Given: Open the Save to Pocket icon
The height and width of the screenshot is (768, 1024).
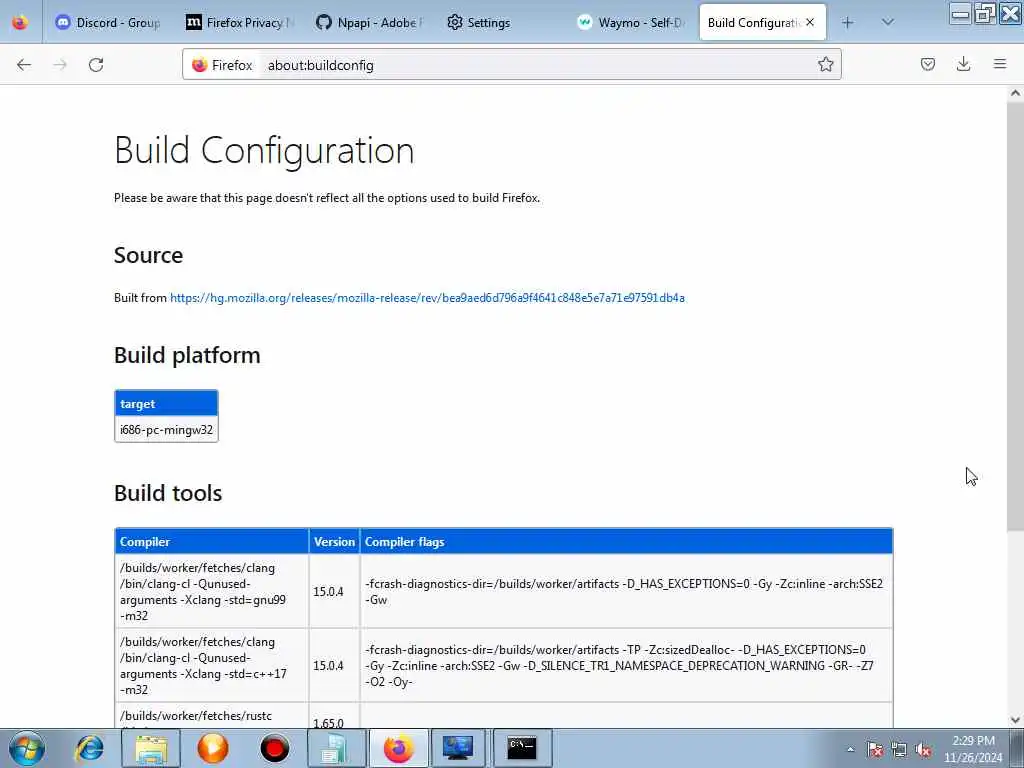Looking at the screenshot, I should tap(927, 64).
